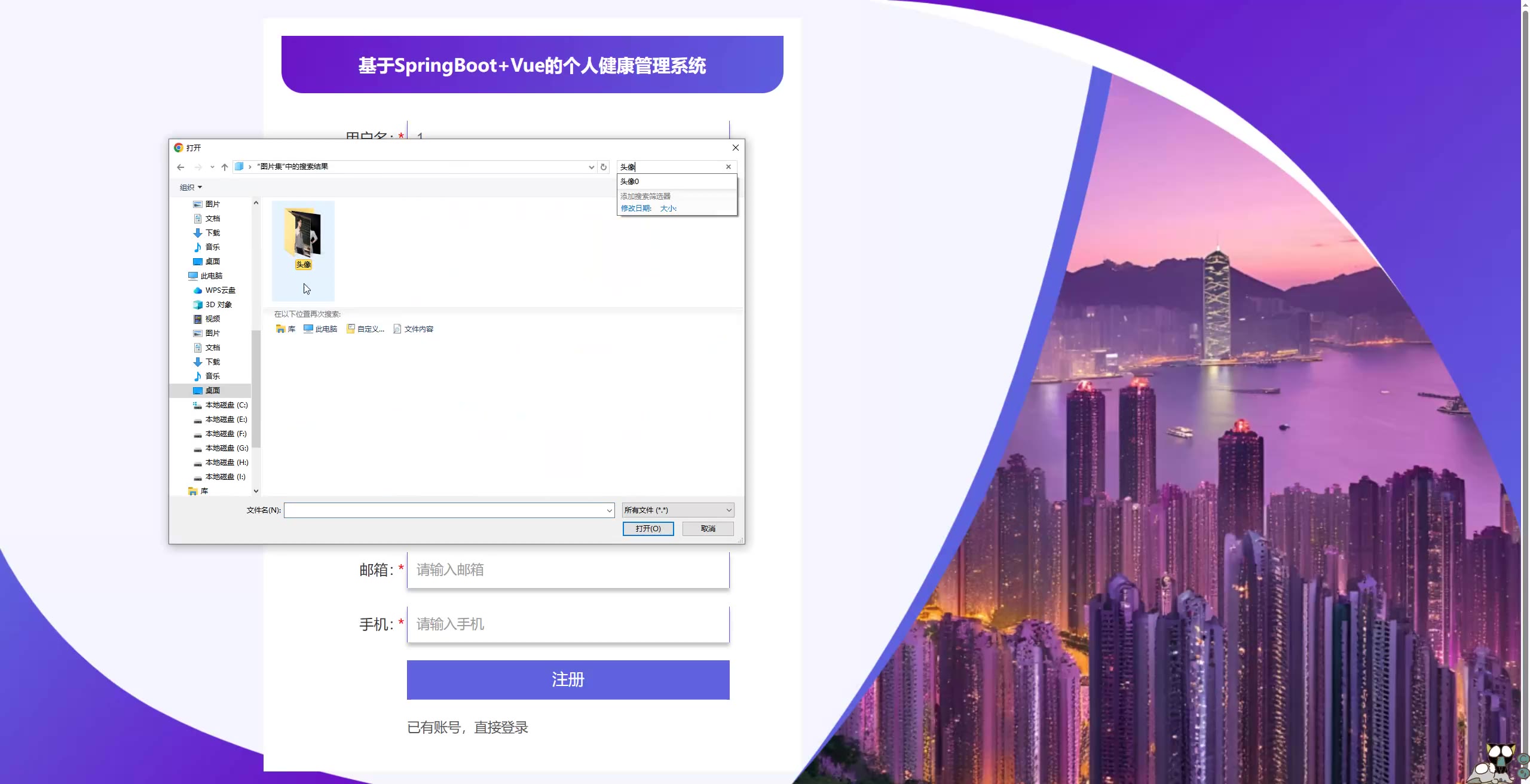The height and width of the screenshot is (784, 1530).
Task: Click the 请输入邮箱 input field
Action: 568,570
